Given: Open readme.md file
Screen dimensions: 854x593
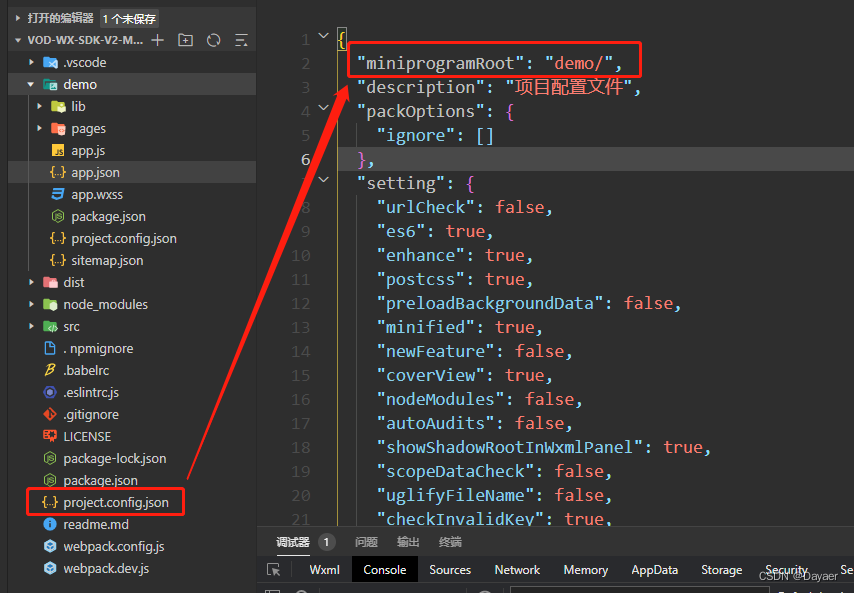Looking at the screenshot, I should [x=96, y=524].
